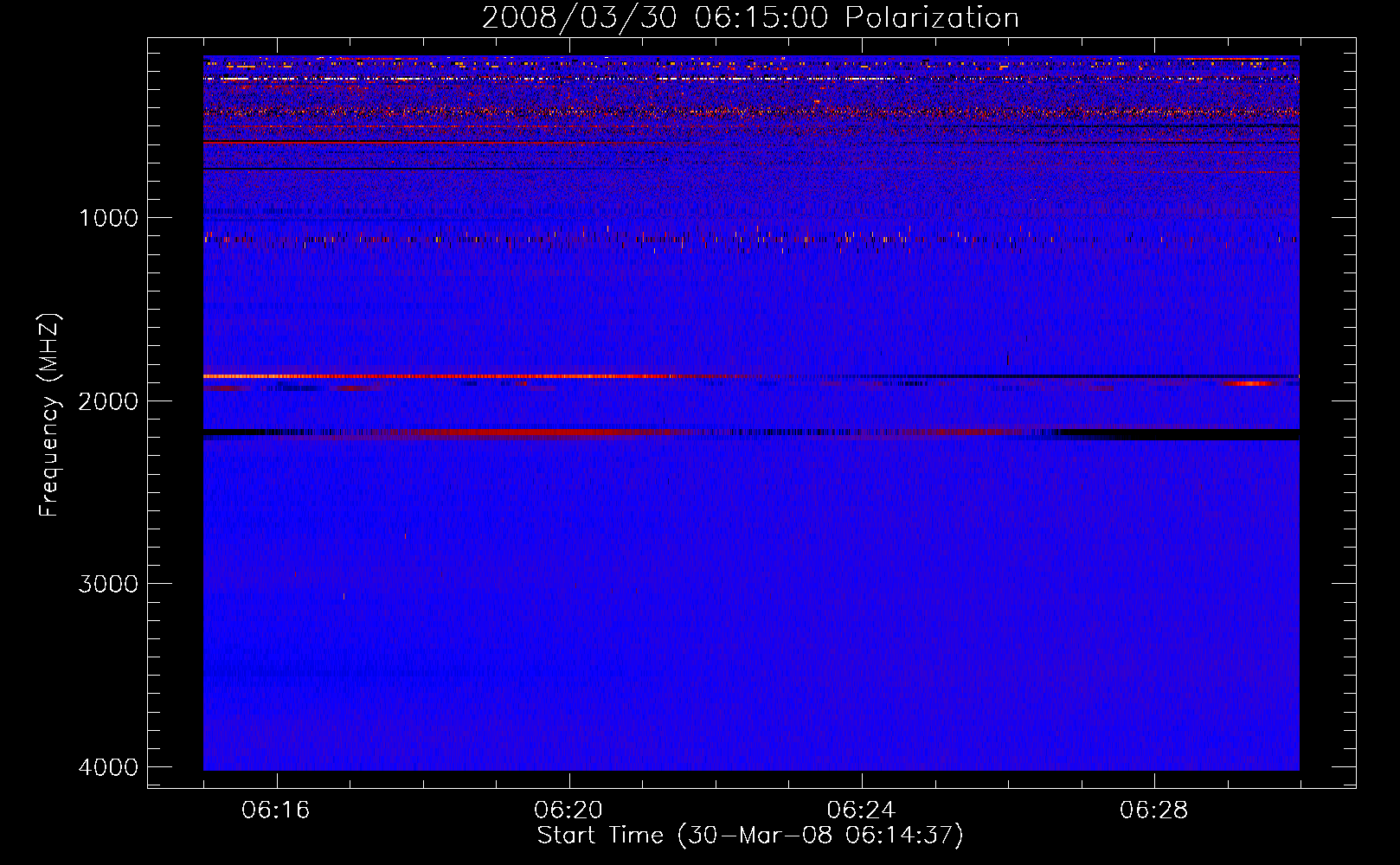Click the "06:20" time tick label

[568, 811]
